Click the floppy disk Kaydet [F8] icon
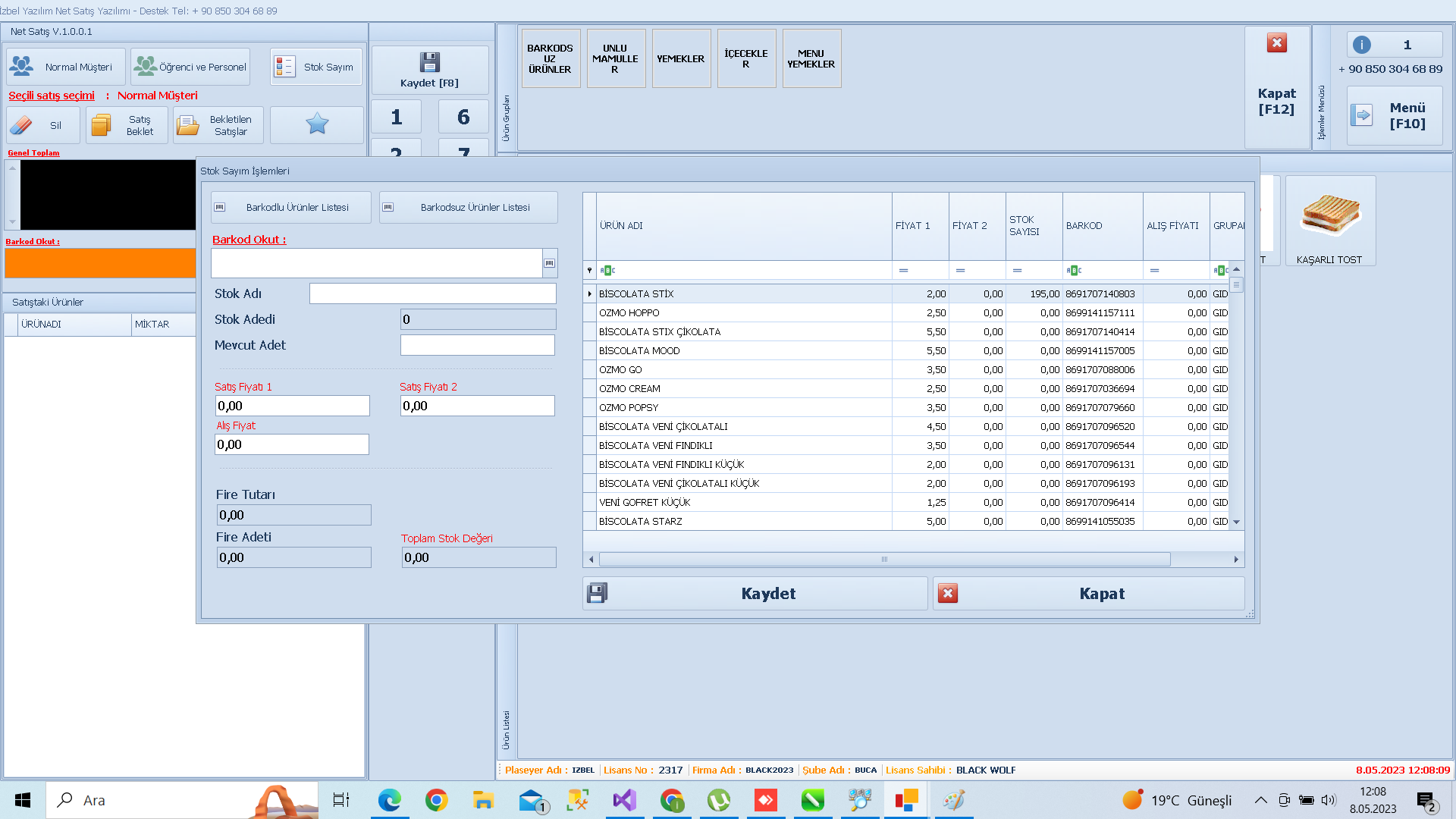This screenshot has height=819, width=1456. [x=429, y=62]
